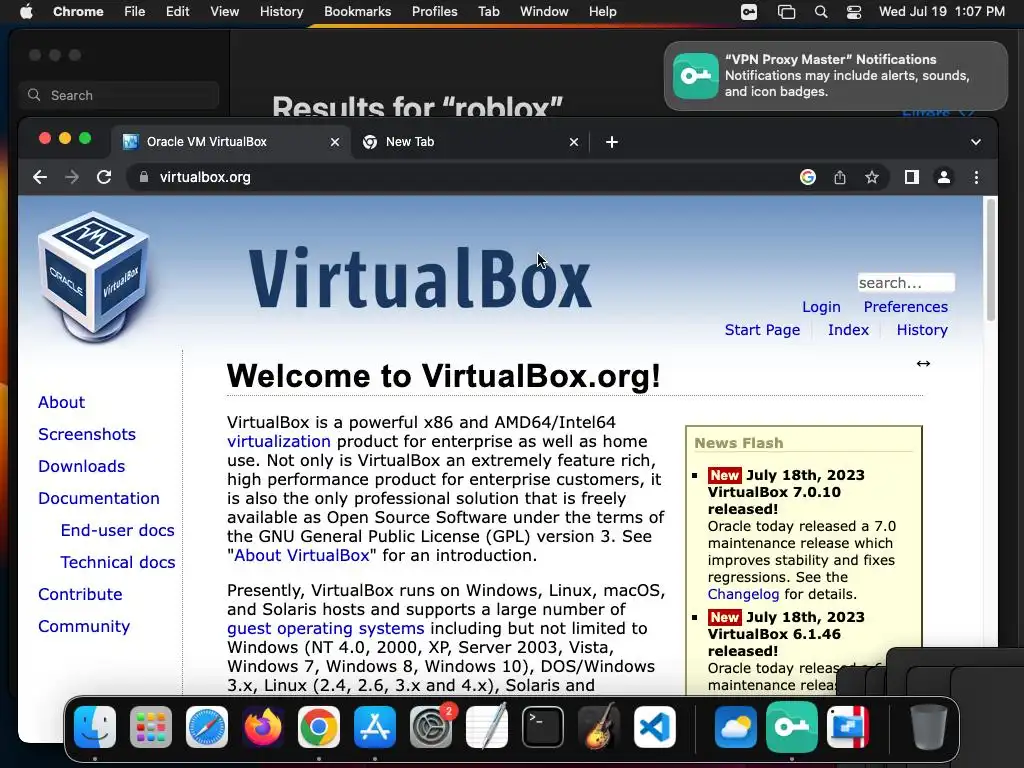Open Chrome profile avatar
This screenshot has height=768, width=1024.
pyautogui.click(x=944, y=177)
